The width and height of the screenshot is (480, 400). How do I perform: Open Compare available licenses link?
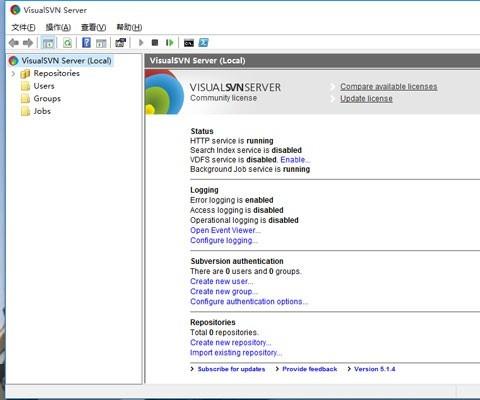click(x=389, y=87)
